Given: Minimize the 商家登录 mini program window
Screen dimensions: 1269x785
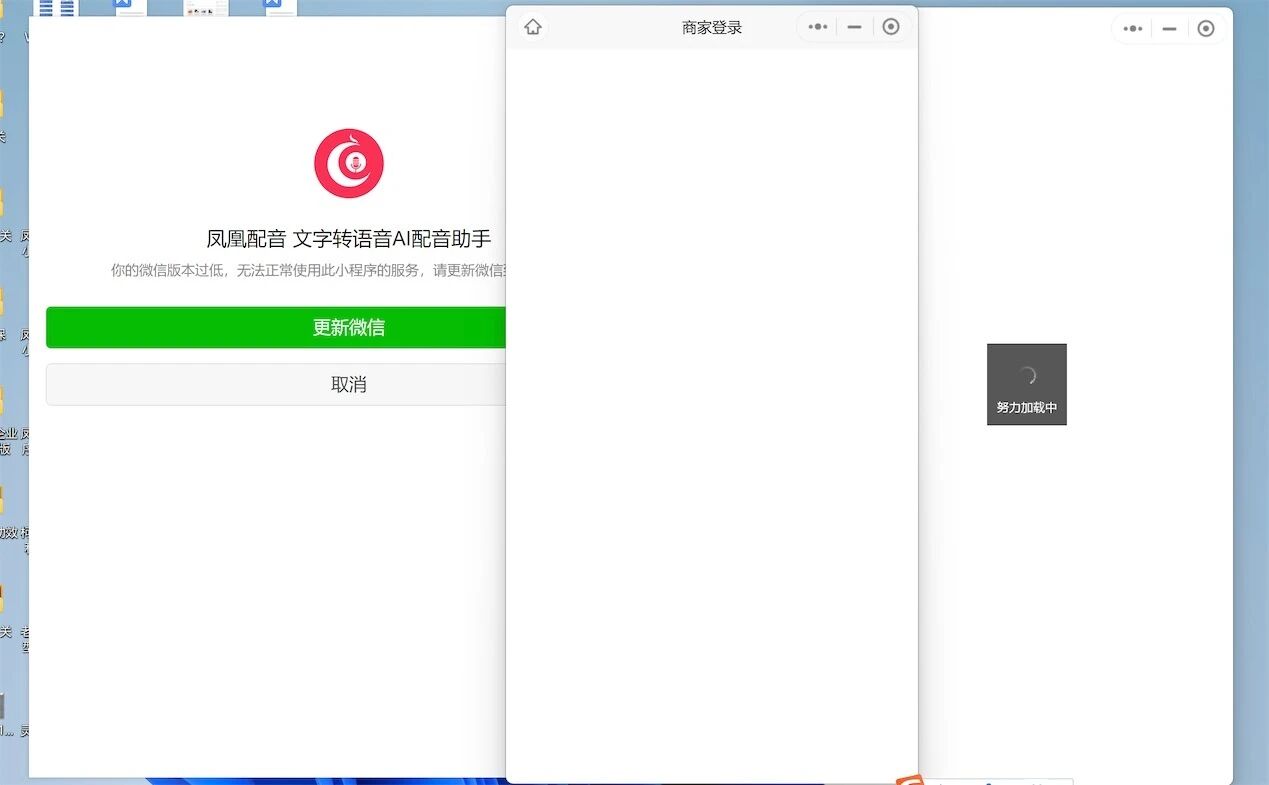Looking at the screenshot, I should click(x=854, y=27).
